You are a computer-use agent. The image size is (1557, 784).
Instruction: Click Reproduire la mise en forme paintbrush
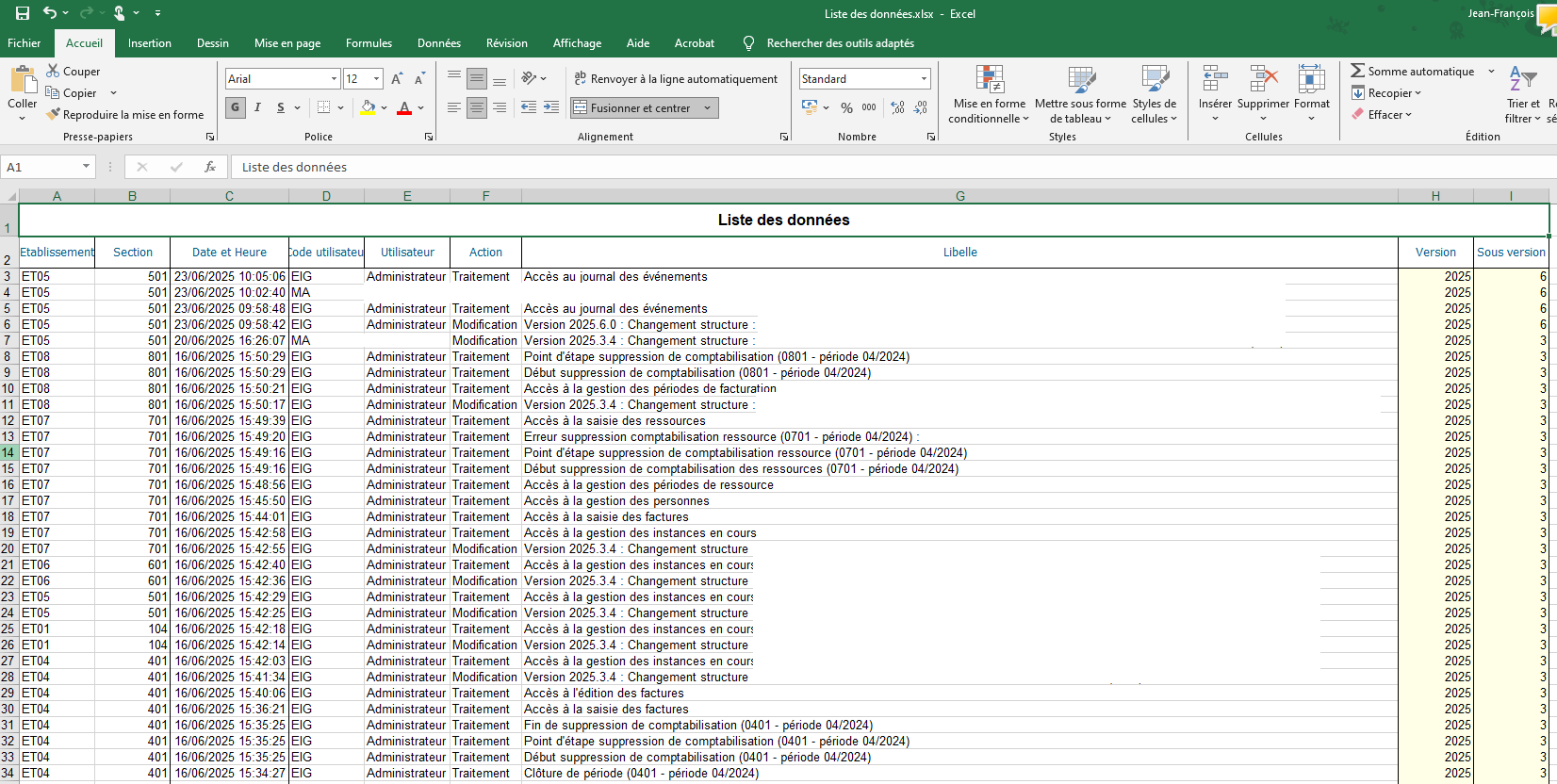point(54,115)
